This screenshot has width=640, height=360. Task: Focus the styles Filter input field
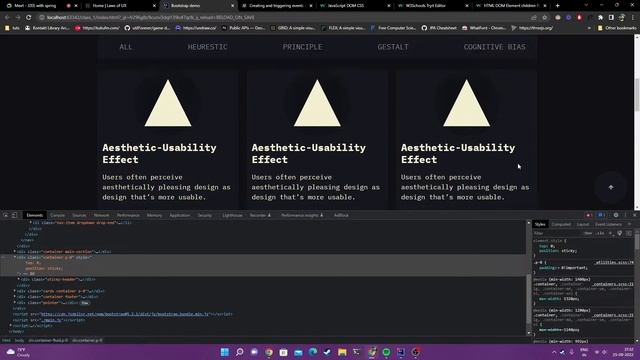(x=557, y=233)
